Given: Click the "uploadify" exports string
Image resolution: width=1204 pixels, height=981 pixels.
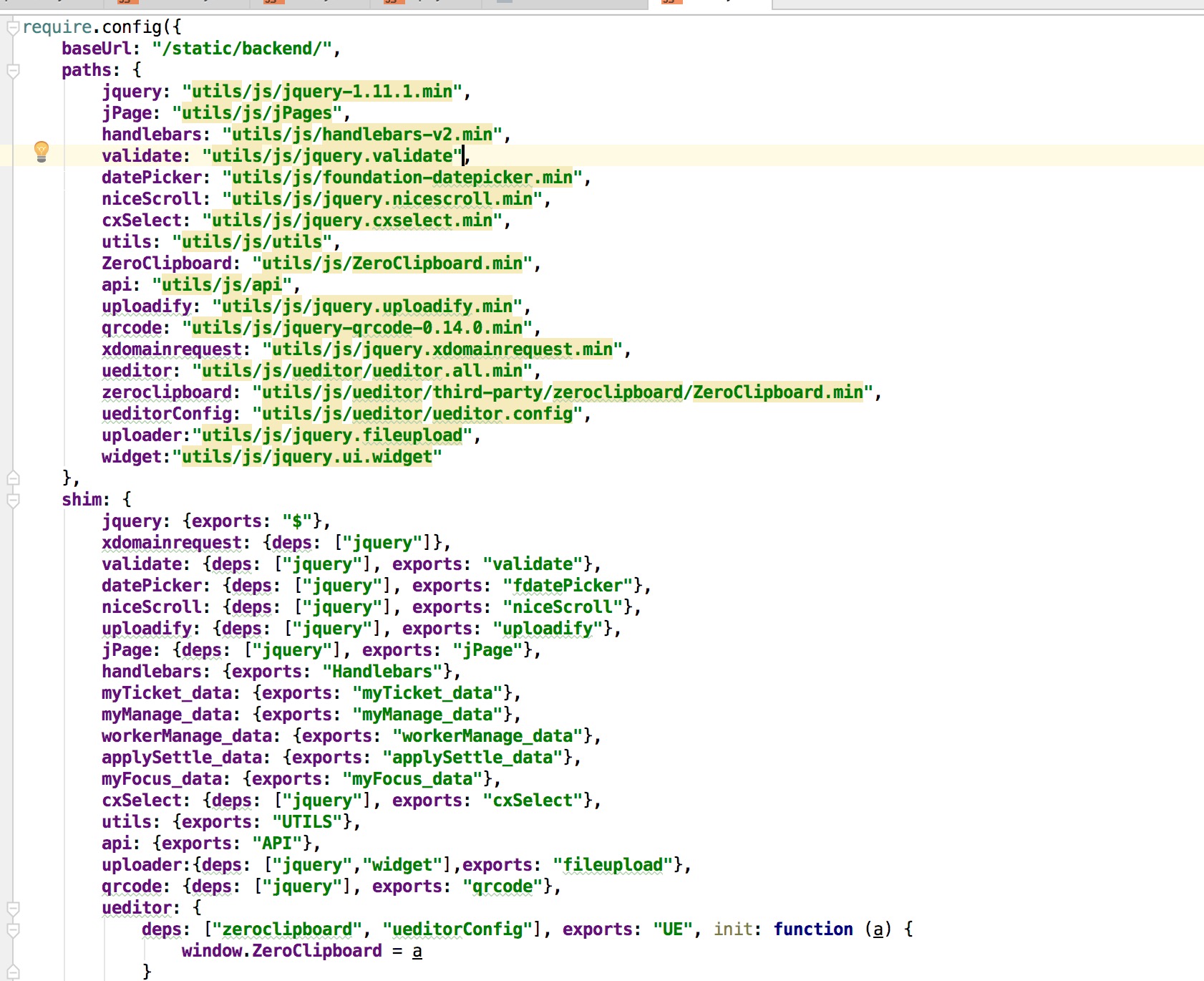Looking at the screenshot, I should pos(548,629).
